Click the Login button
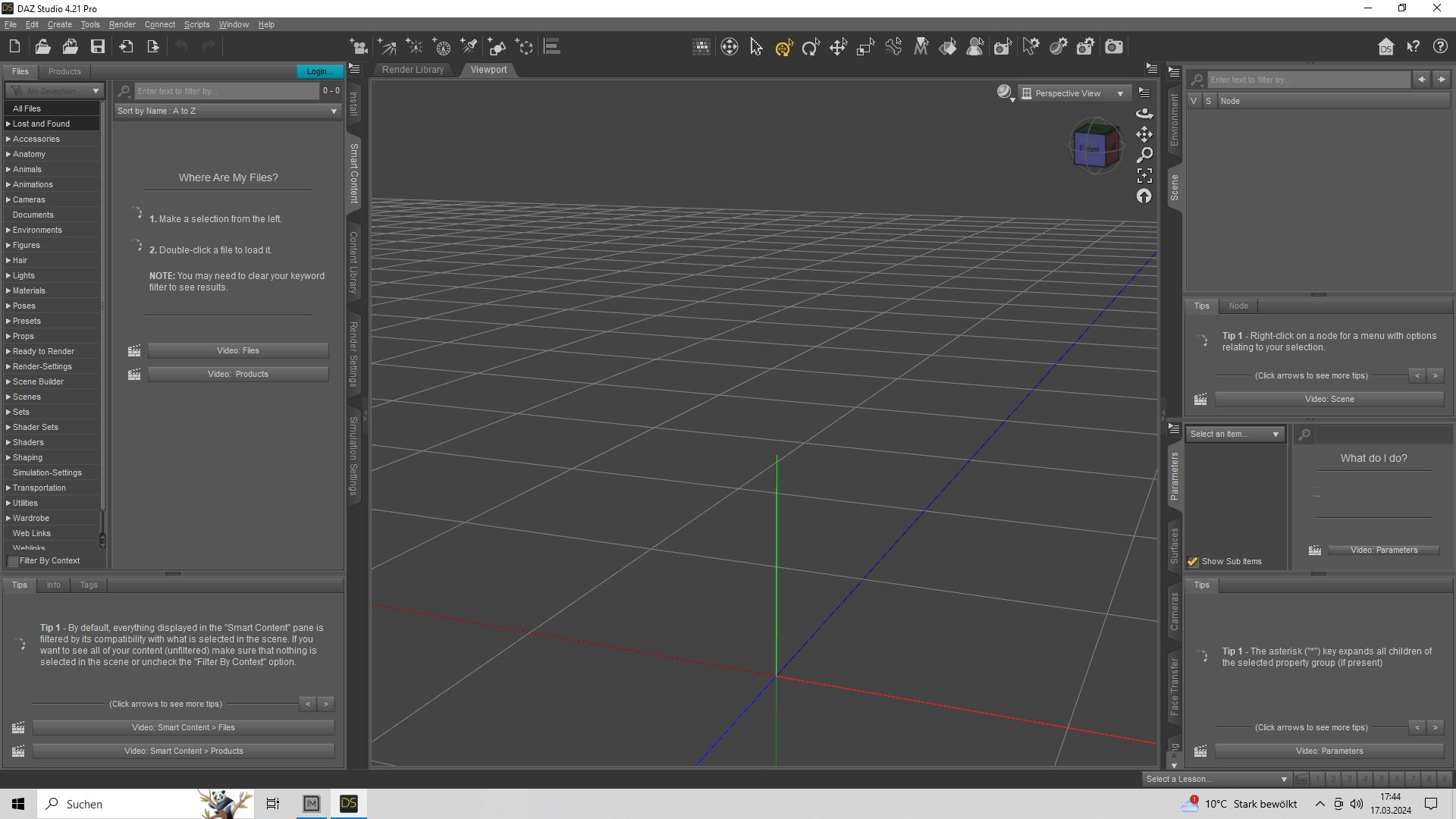The width and height of the screenshot is (1456, 819). pyautogui.click(x=318, y=71)
